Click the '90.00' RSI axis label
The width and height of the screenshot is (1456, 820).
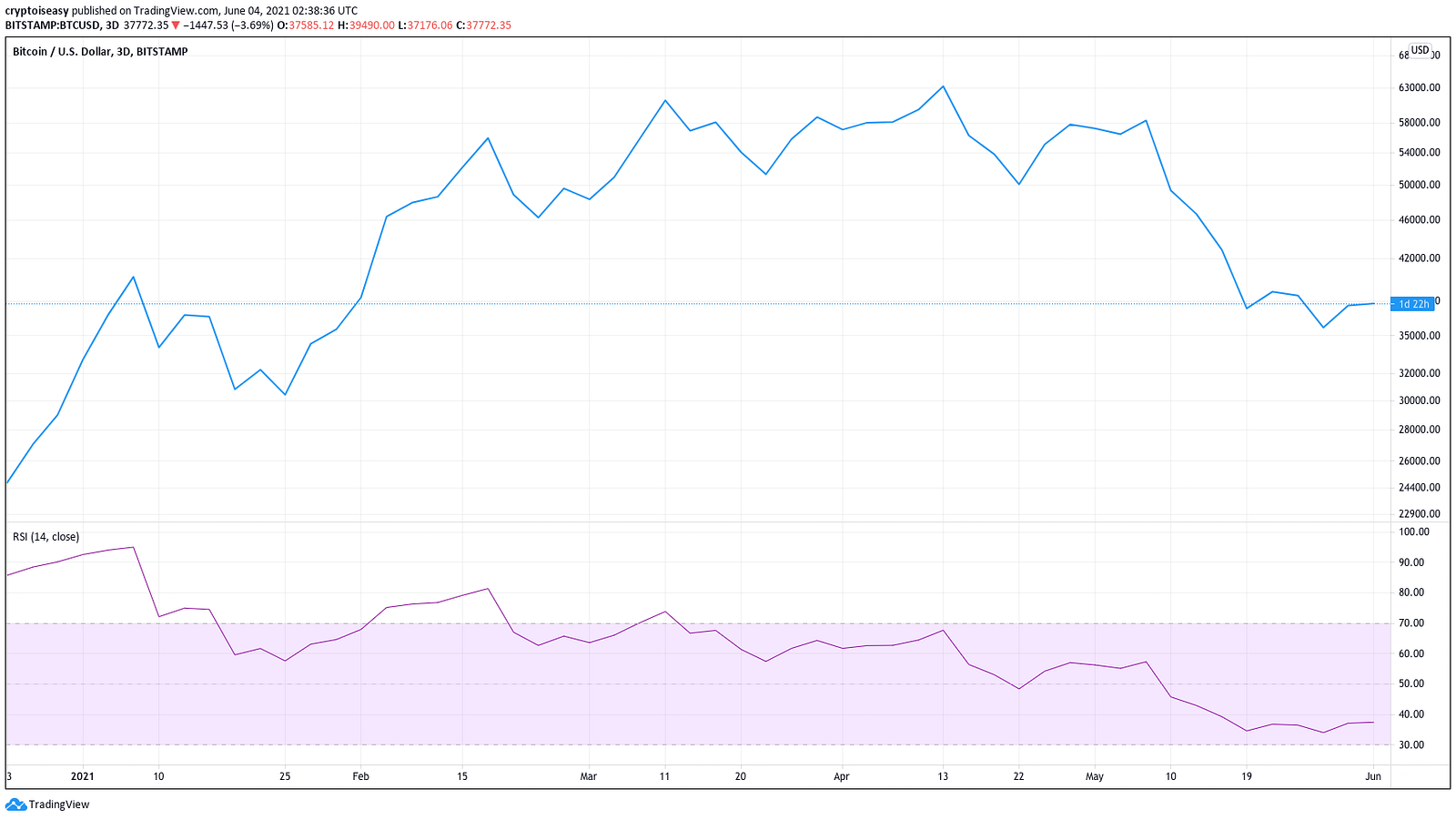pos(1411,563)
